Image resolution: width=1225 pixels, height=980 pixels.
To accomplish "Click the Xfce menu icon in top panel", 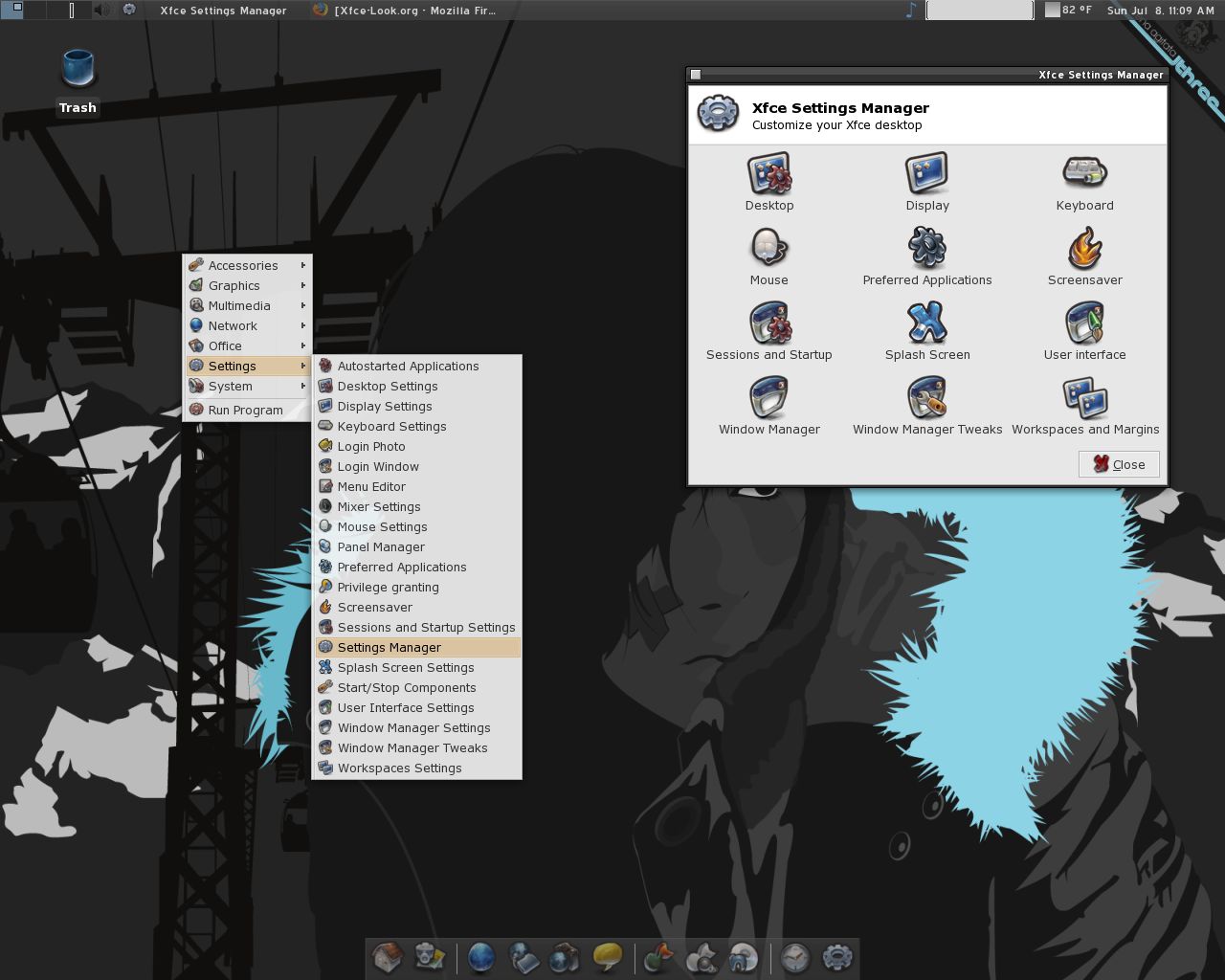I will pos(129,11).
